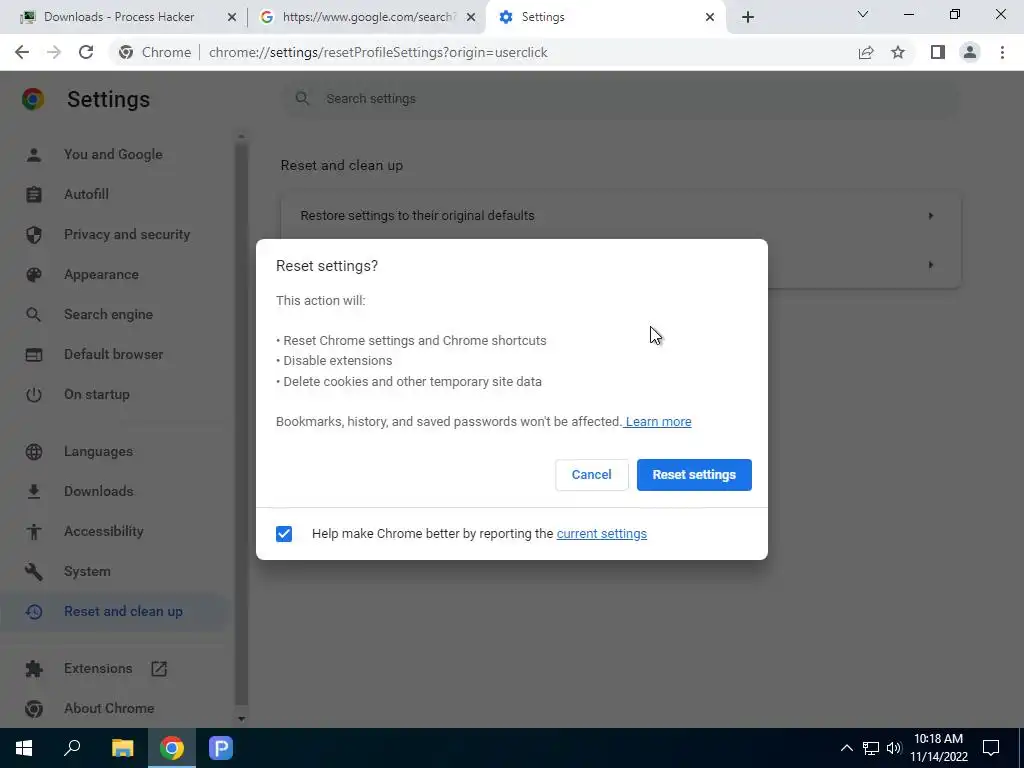This screenshot has width=1024, height=768.
Task: Open the Learn more link
Action: tap(658, 422)
